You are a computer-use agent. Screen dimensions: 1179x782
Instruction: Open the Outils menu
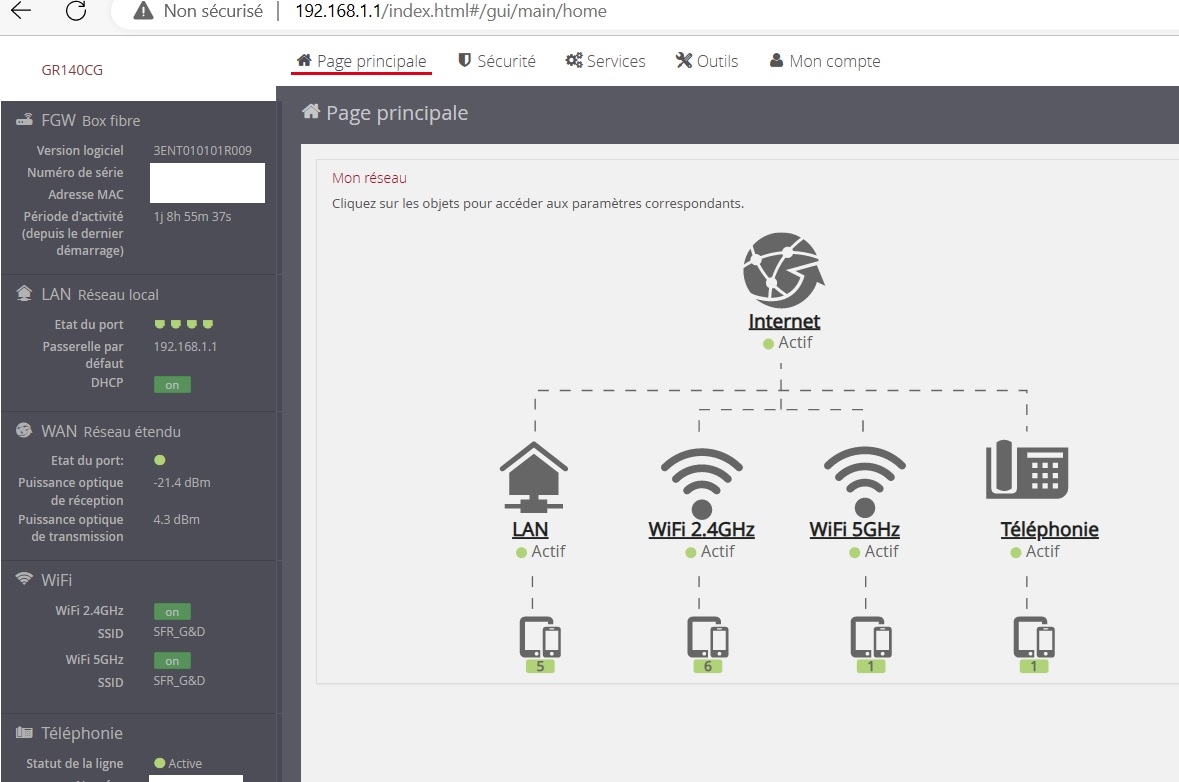707,61
